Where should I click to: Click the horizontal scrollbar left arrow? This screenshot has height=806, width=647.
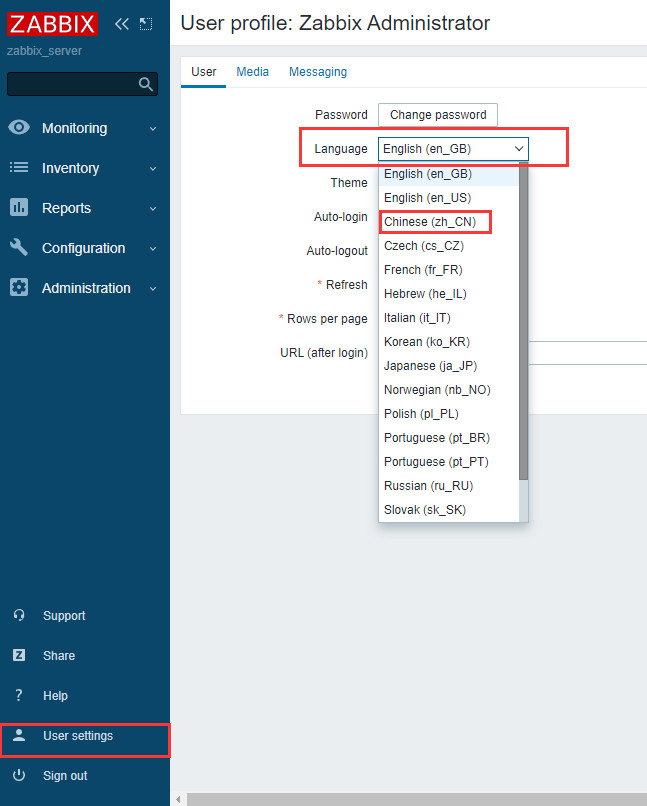coord(178,799)
